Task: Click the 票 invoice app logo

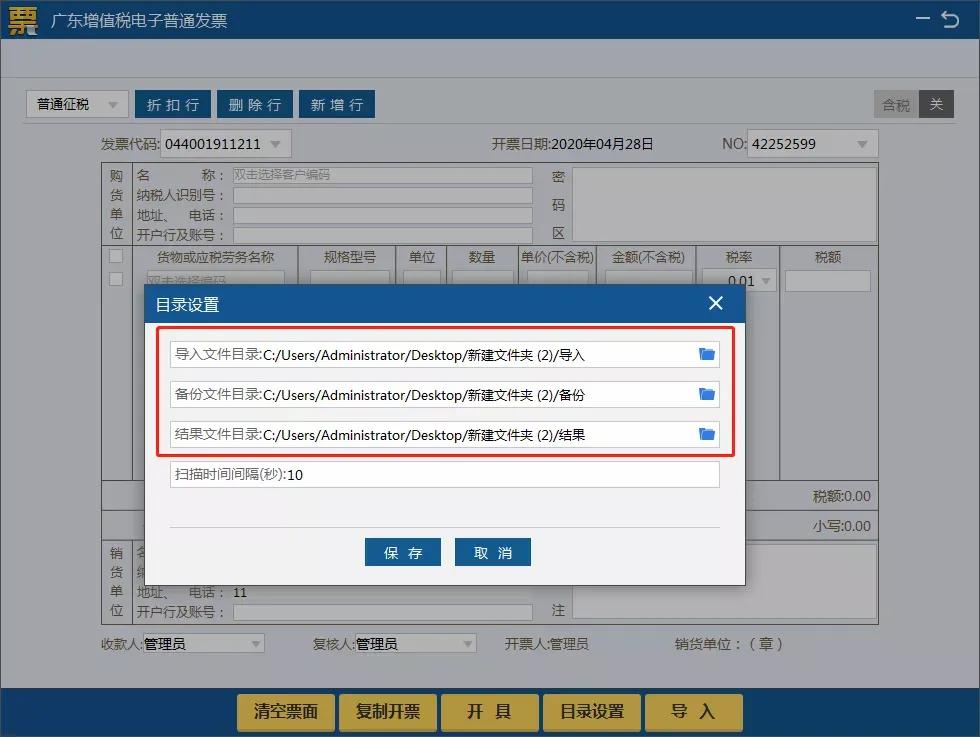Action: click(x=23, y=20)
